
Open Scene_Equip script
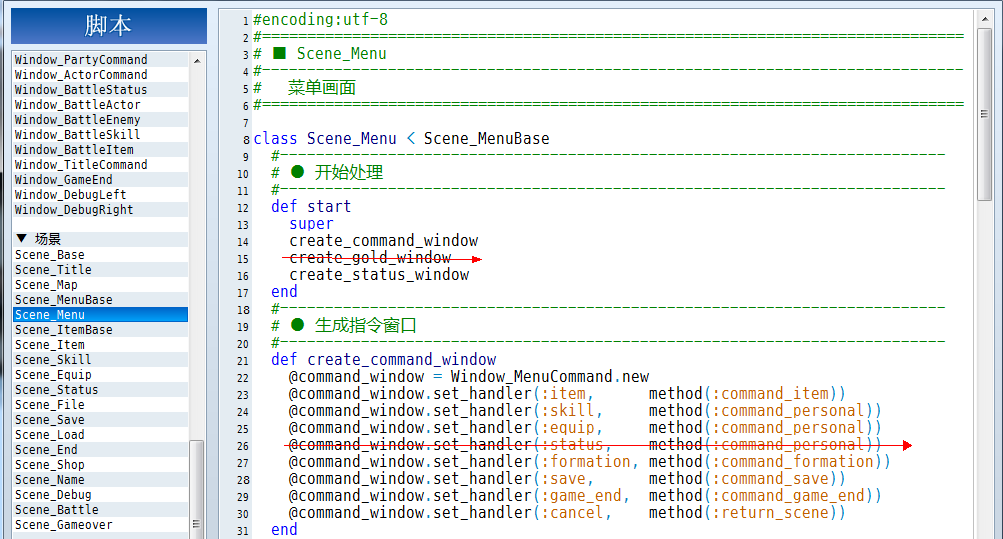pos(100,375)
